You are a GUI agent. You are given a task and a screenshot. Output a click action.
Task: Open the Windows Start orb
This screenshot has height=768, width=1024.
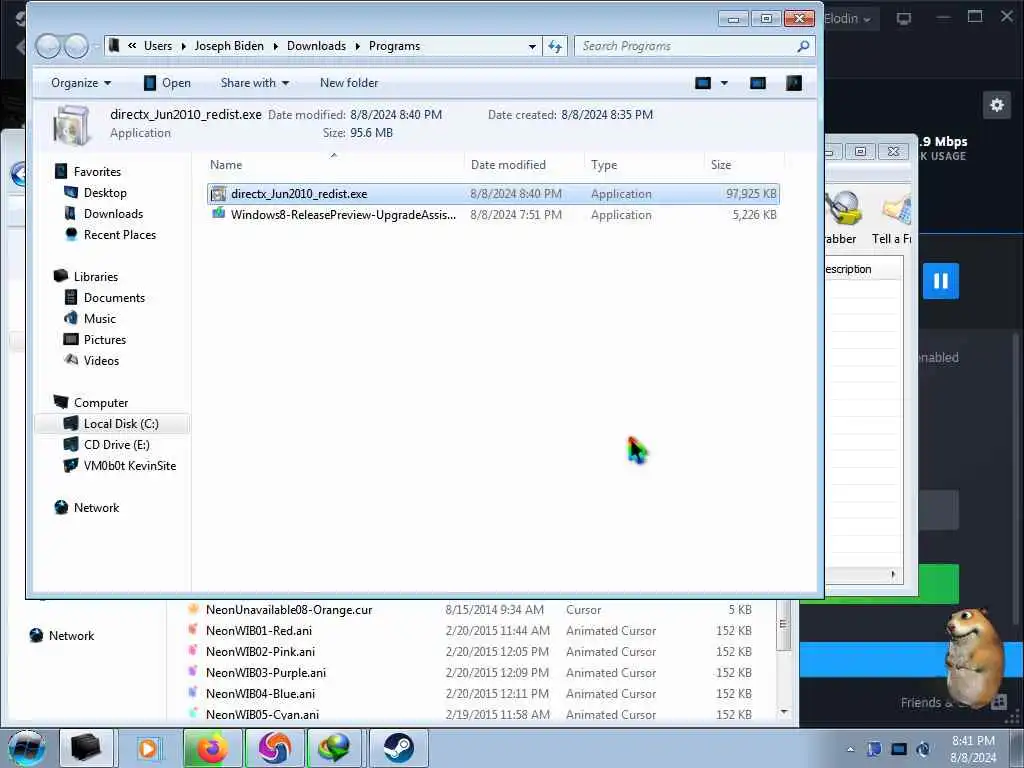(x=26, y=748)
